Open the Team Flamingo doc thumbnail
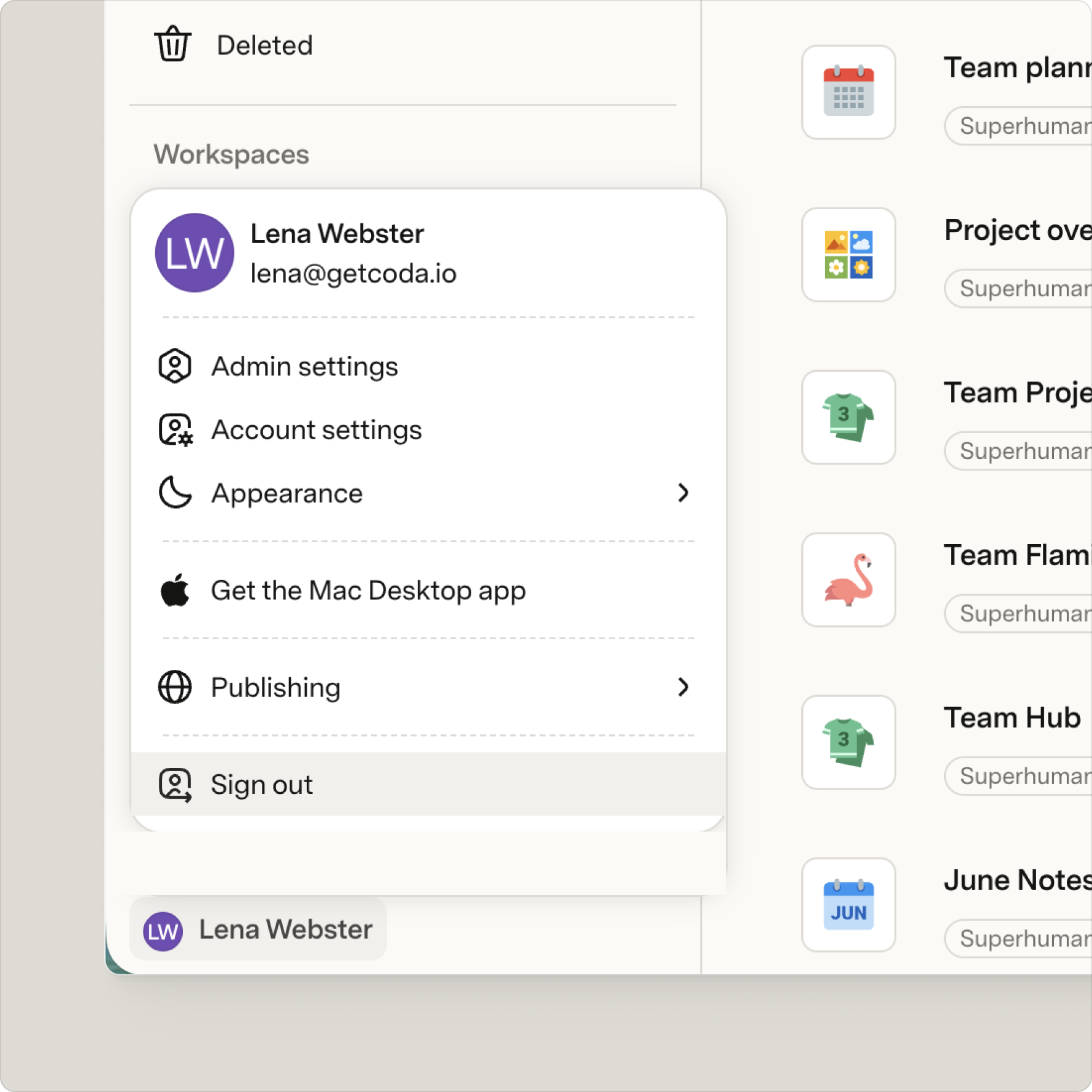Viewport: 1092px width, 1092px height. click(x=848, y=580)
